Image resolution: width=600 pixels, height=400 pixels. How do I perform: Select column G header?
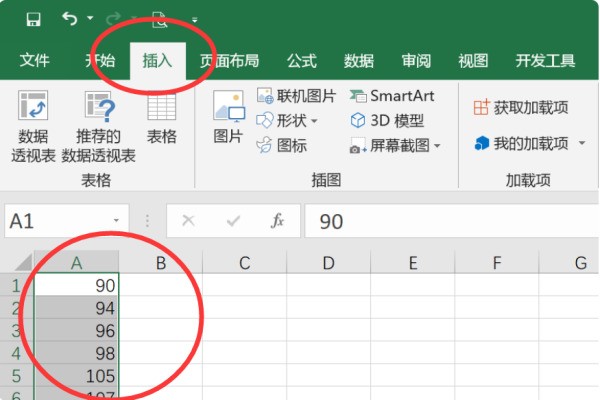coord(569,263)
